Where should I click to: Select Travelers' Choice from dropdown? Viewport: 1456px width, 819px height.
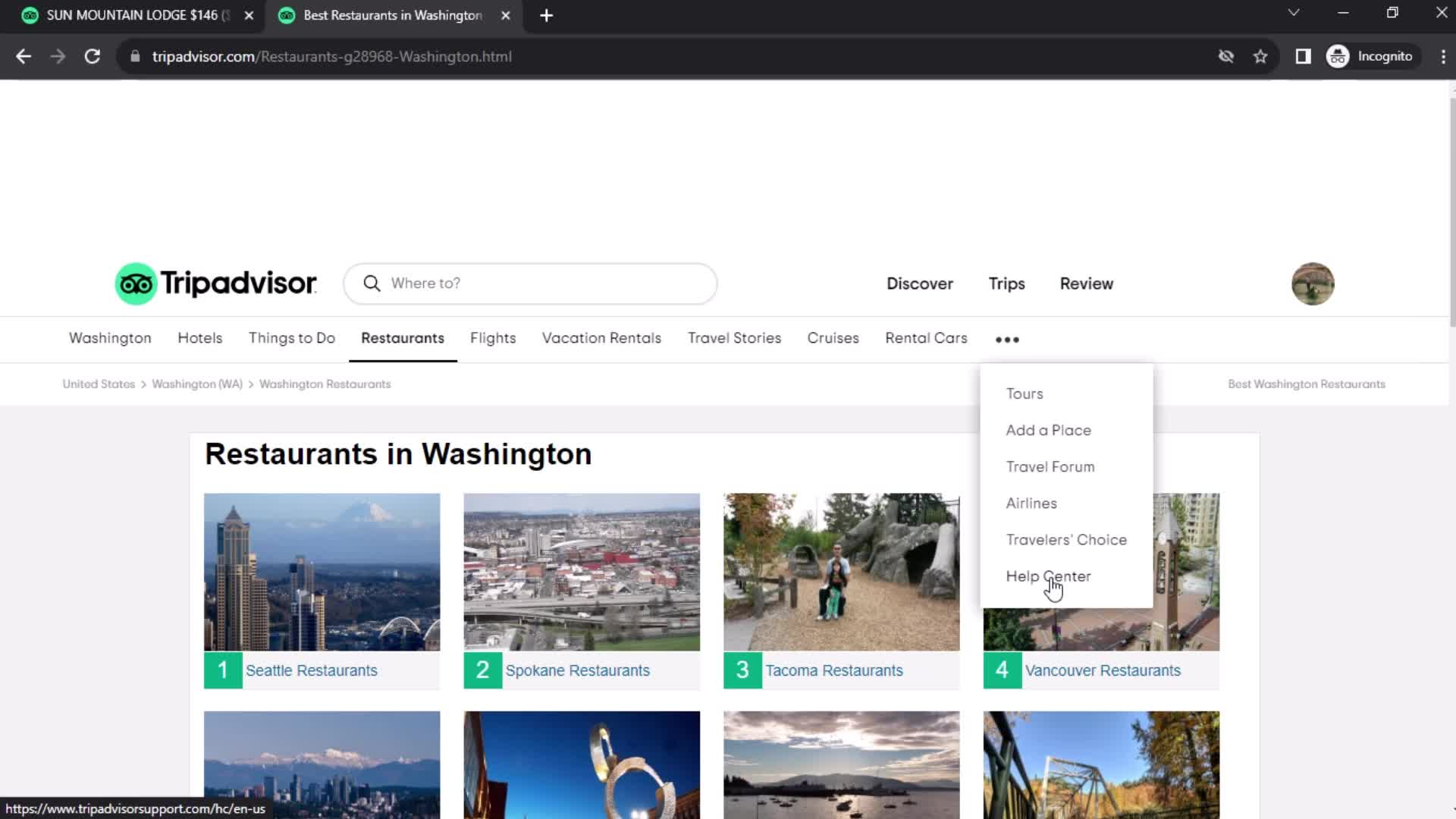pos(1066,539)
